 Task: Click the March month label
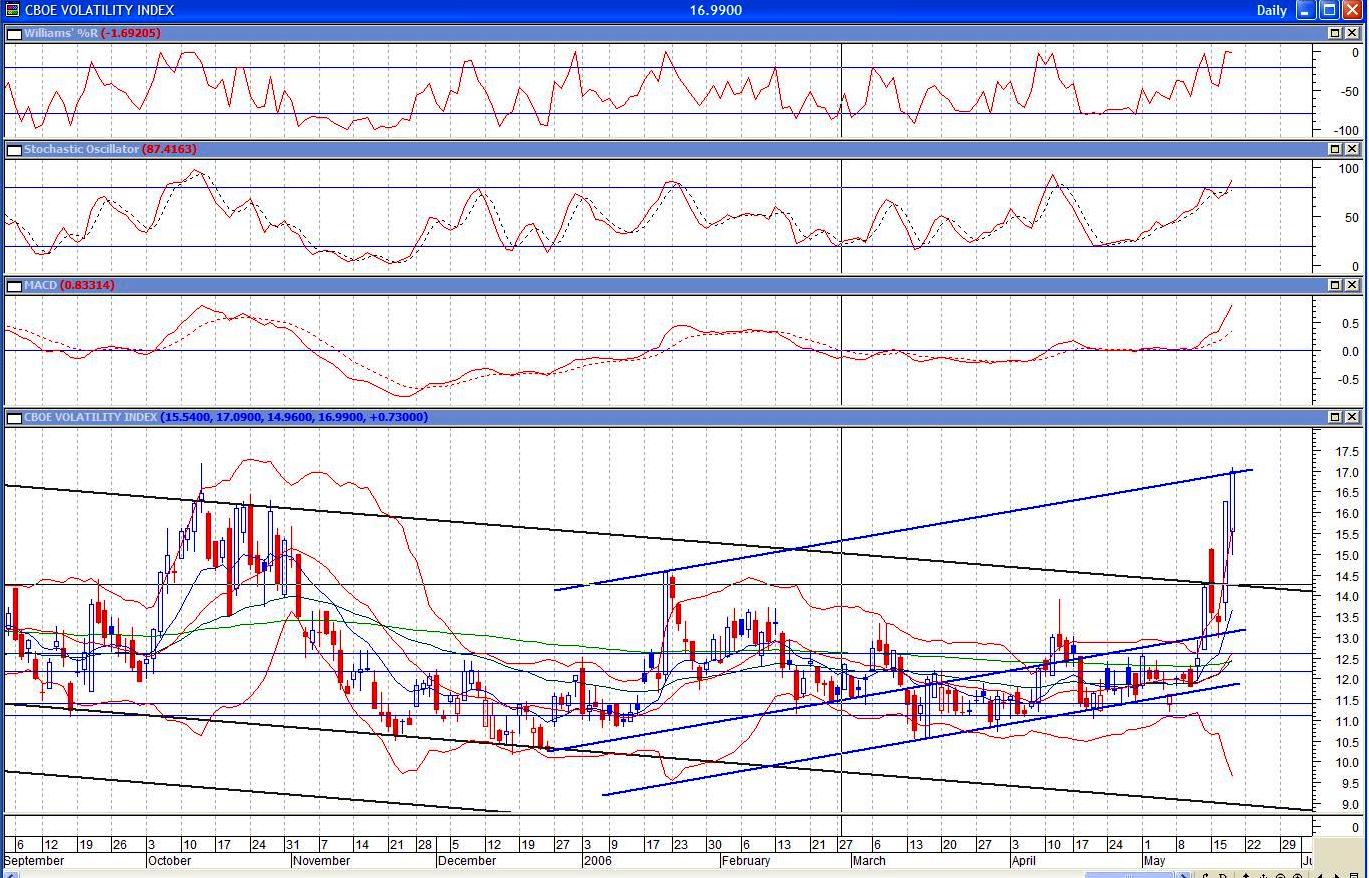coord(869,861)
